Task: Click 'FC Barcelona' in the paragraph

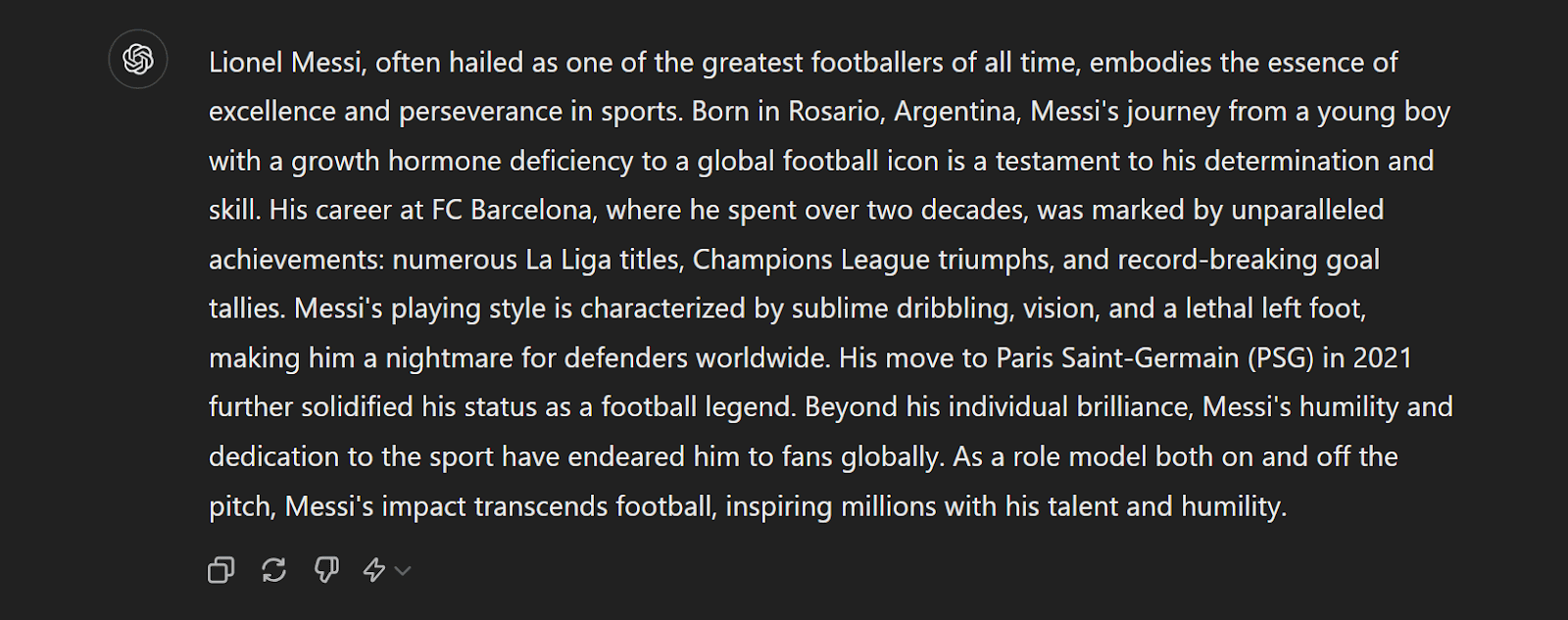Action: [512, 211]
